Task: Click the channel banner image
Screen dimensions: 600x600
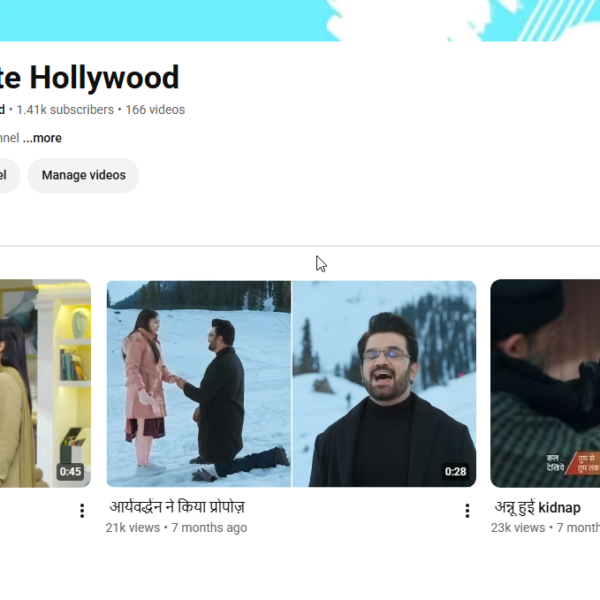Action: 300,20
